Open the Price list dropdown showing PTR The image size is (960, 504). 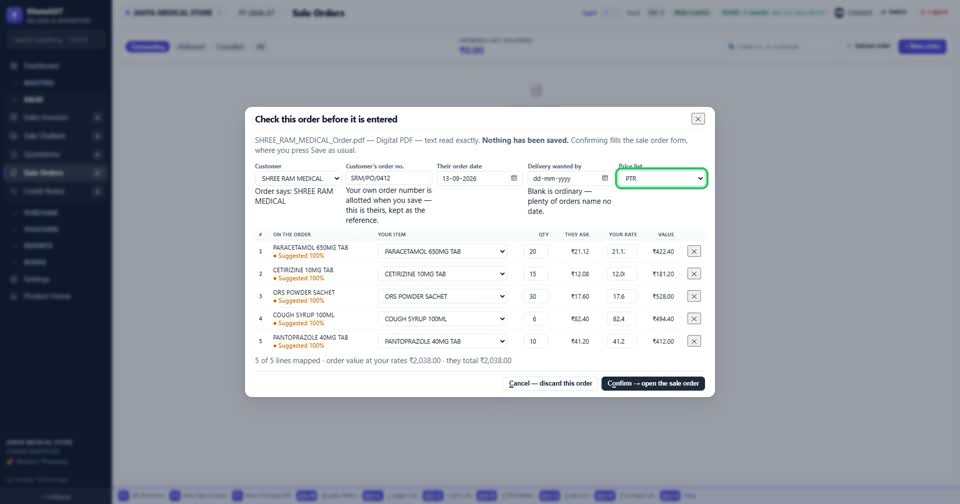coord(662,178)
